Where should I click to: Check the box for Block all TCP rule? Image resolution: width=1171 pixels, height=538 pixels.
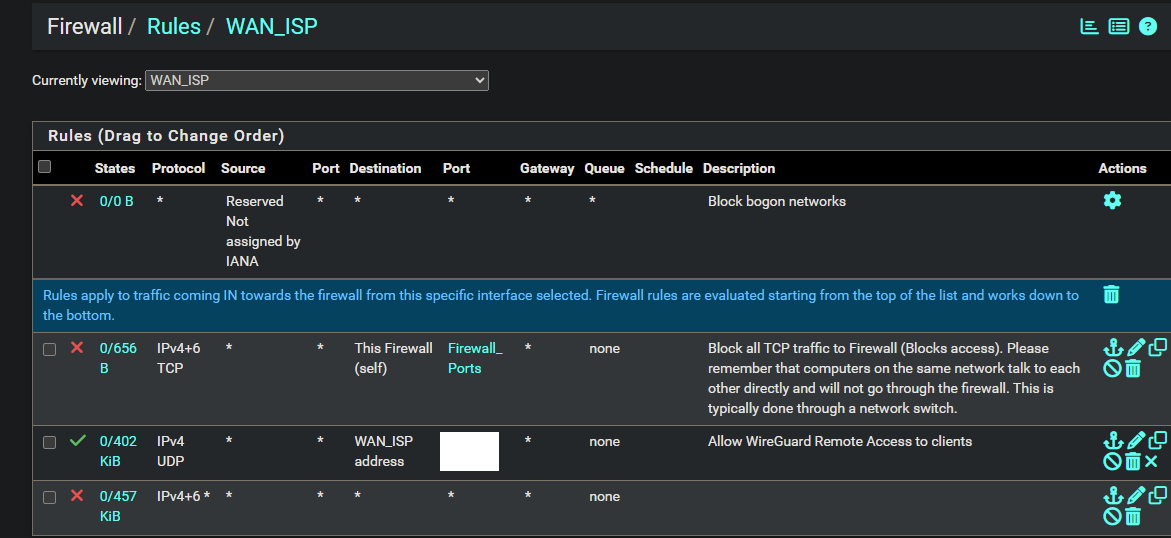coord(49,349)
